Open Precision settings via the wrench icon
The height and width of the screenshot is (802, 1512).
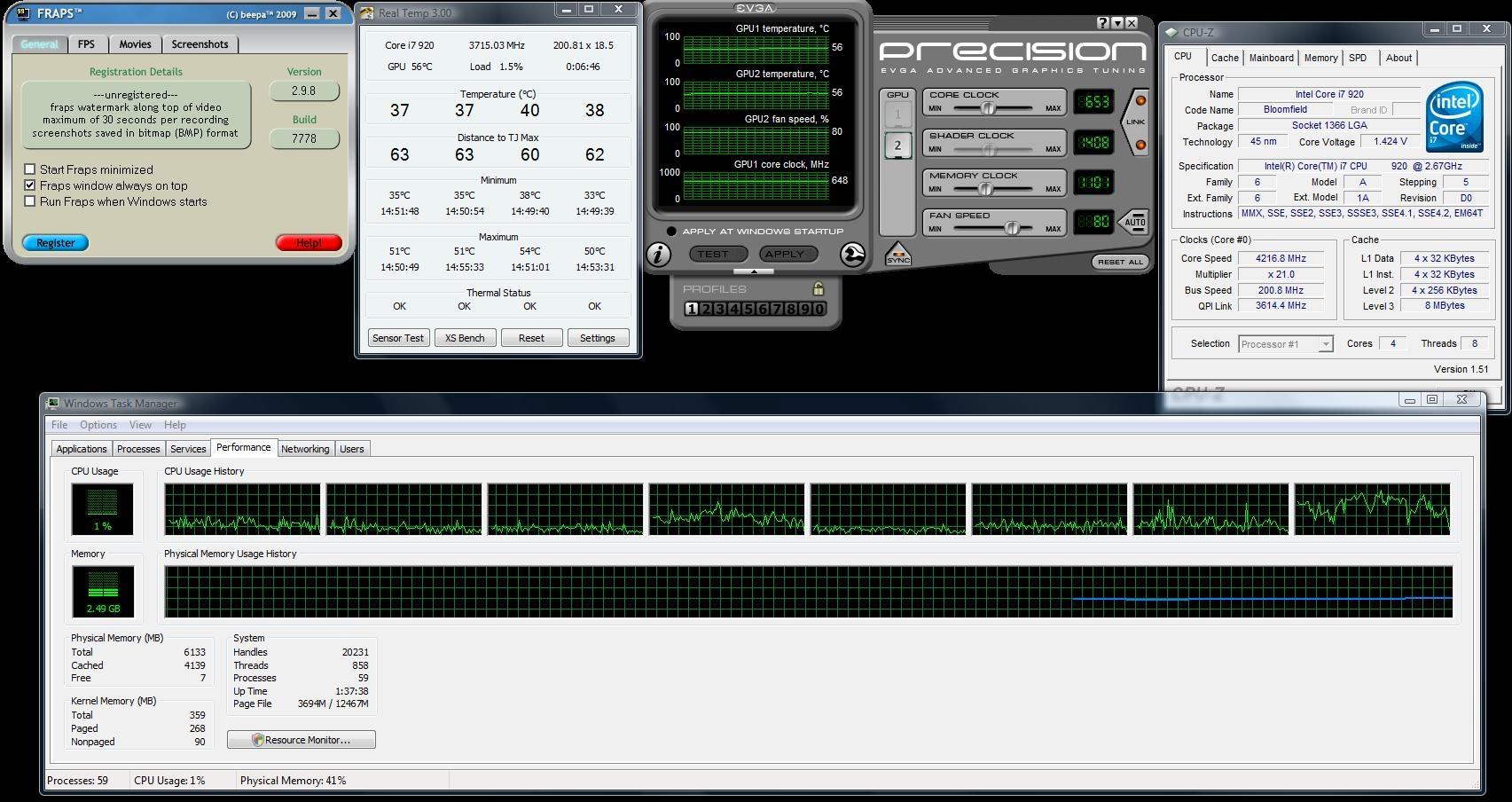click(x=852, y=255)
